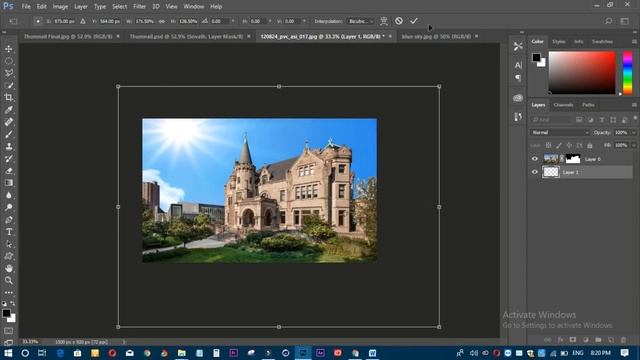Open the Select menu
The image size is (640, 360).
120,7
